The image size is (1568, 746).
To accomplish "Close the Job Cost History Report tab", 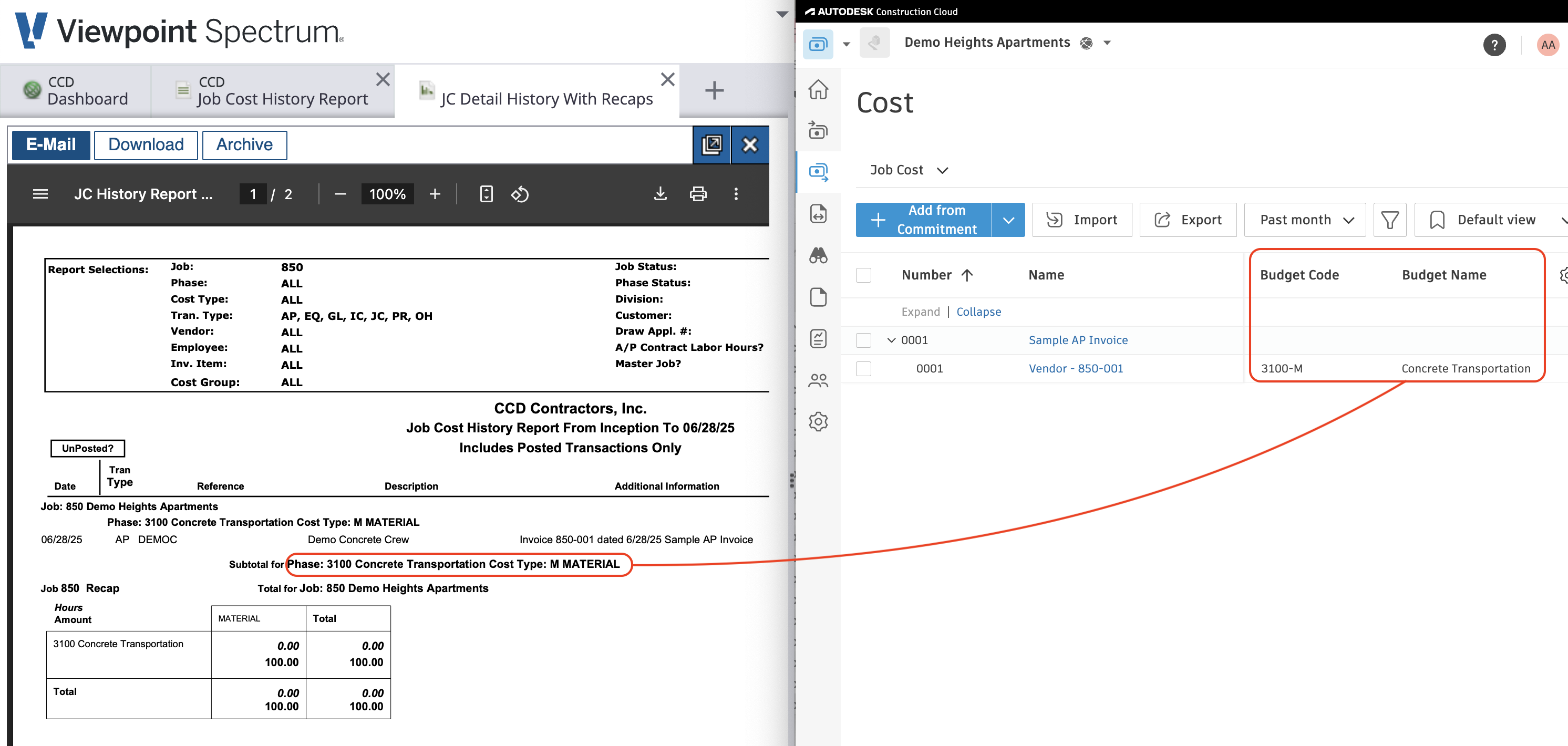I will (383, 79).
